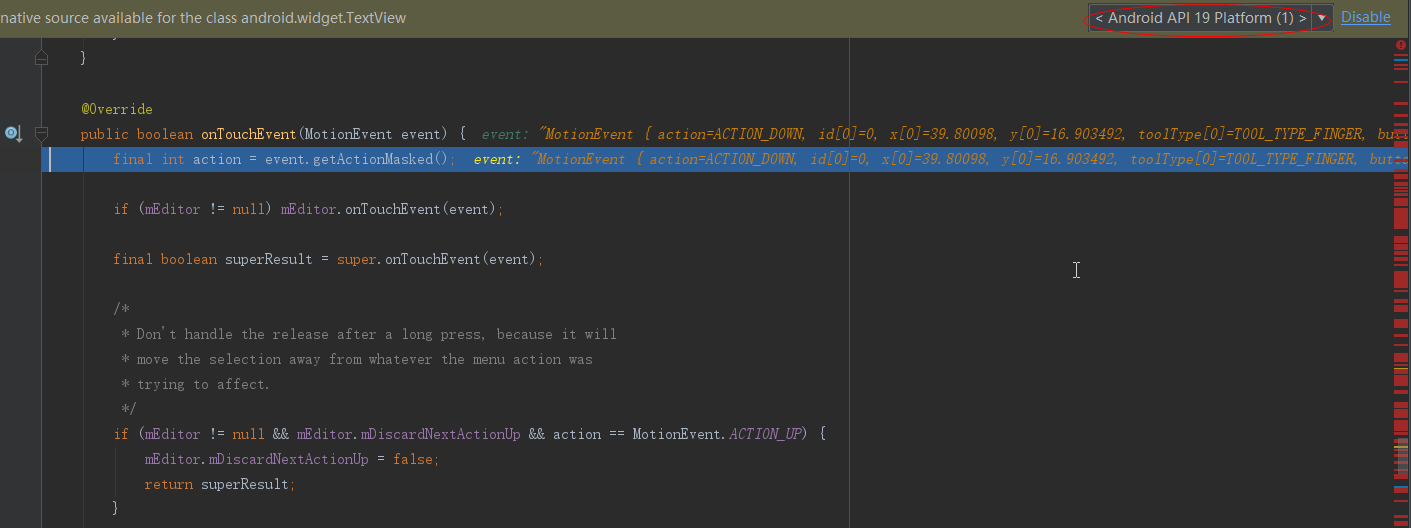Click the red error indicator above the error stripe
This screenshot has width=1411, height=528.
point(1400,46)
